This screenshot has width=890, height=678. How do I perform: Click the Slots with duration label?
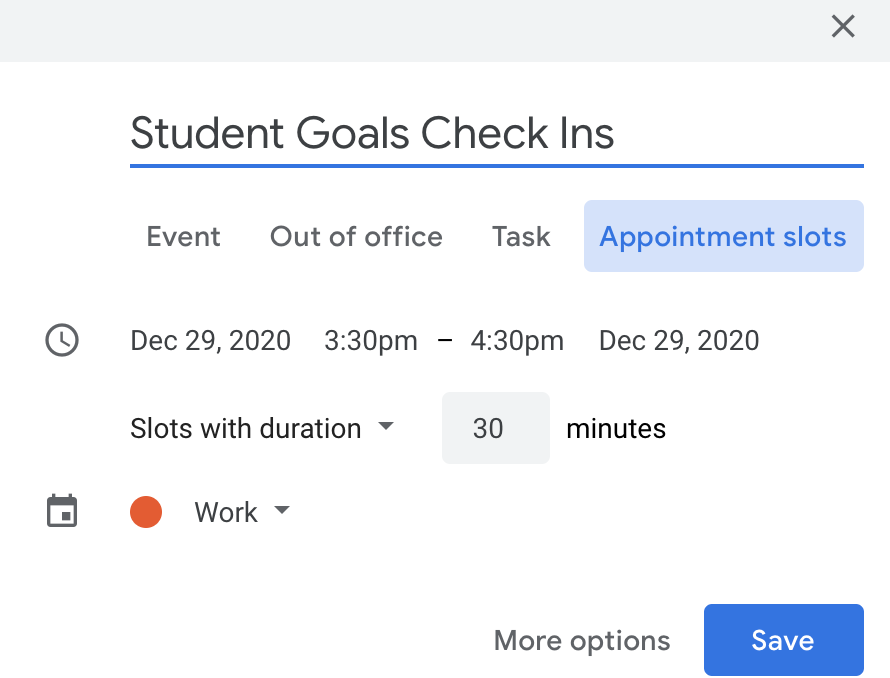245,429
